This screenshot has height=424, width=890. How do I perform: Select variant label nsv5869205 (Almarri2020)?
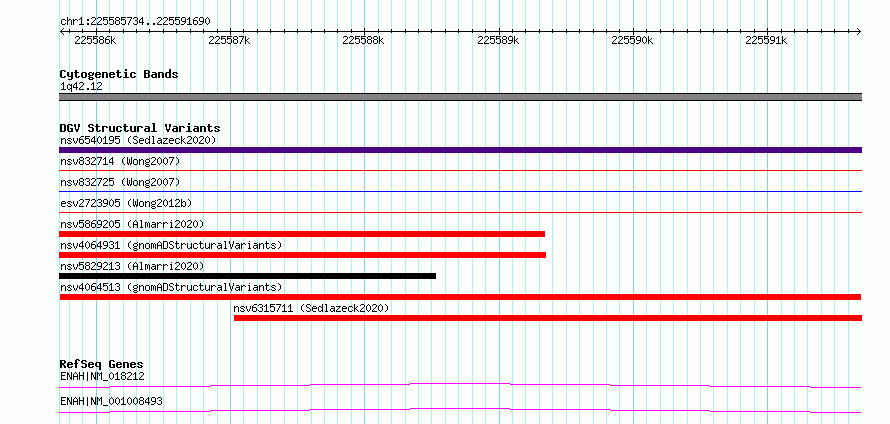click(x=132, y=224)
